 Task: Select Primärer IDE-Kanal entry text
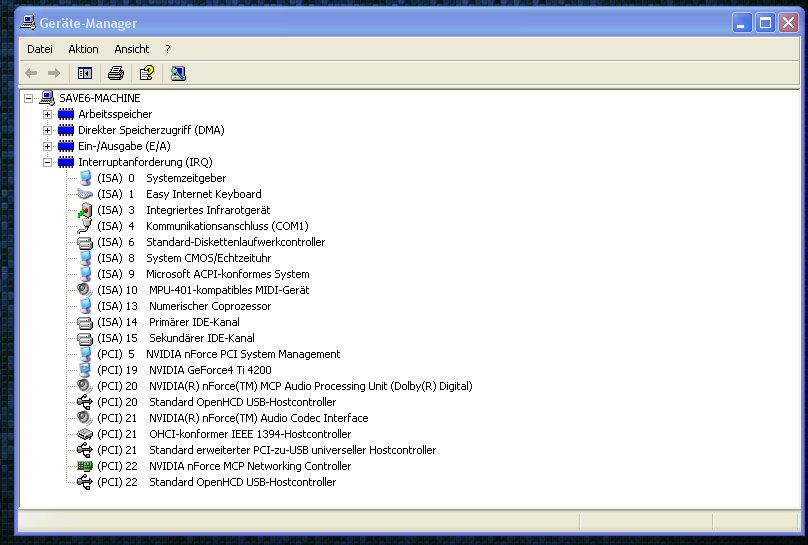(x=194, y=322)
